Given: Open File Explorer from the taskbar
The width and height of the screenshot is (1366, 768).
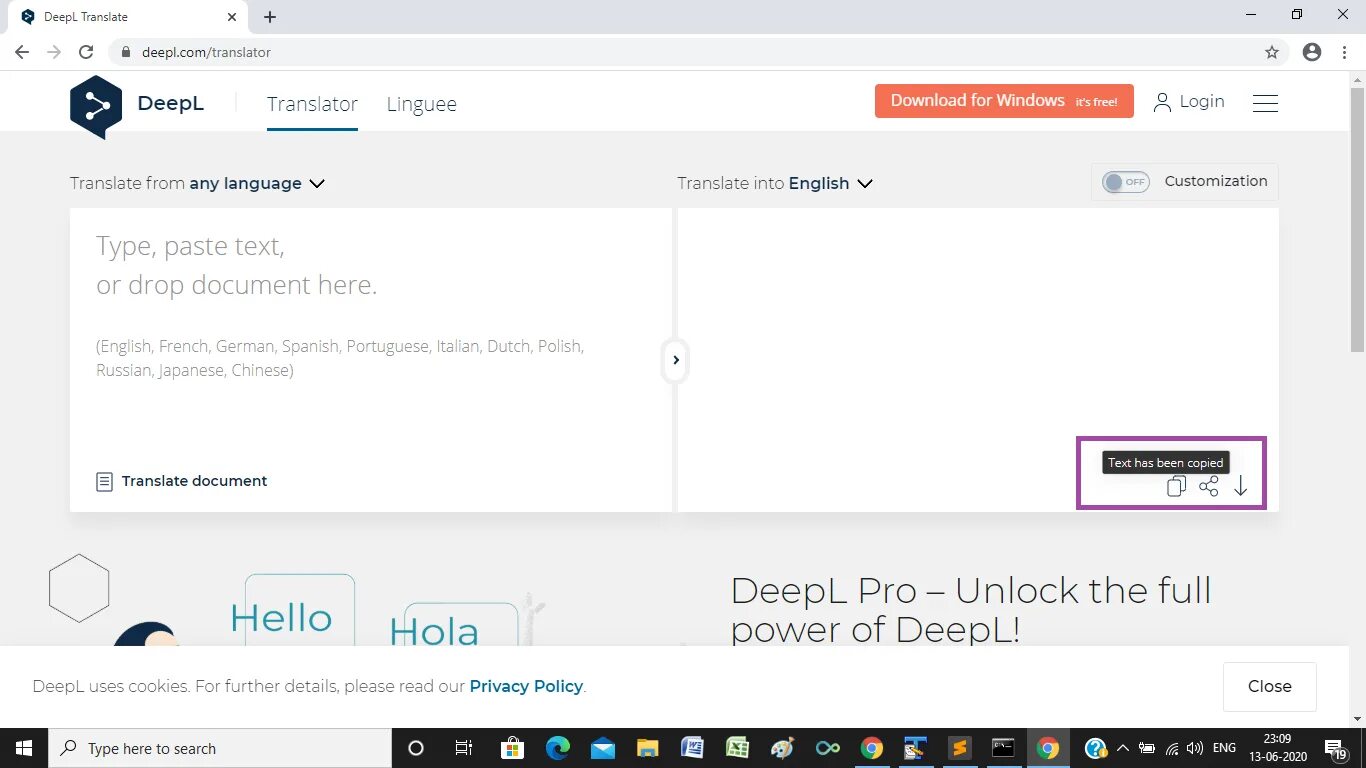Looking at the screenshot, I should pyautogui.click(x=648, y=748).
